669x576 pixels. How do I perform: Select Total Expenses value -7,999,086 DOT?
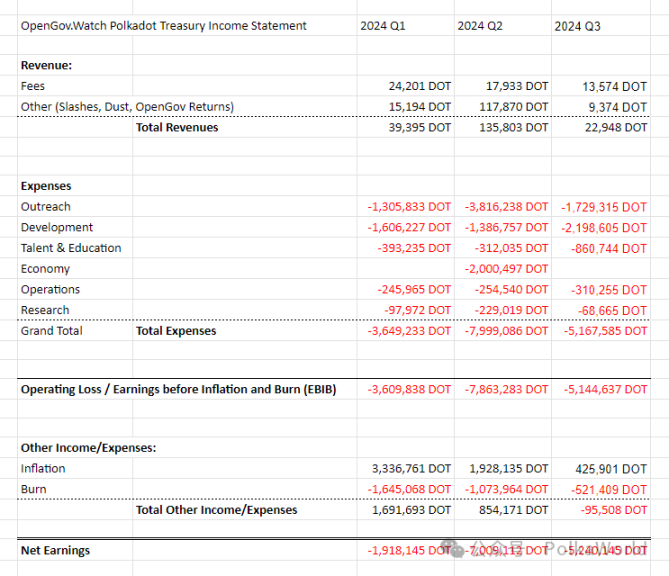click(x=506, y=331)
